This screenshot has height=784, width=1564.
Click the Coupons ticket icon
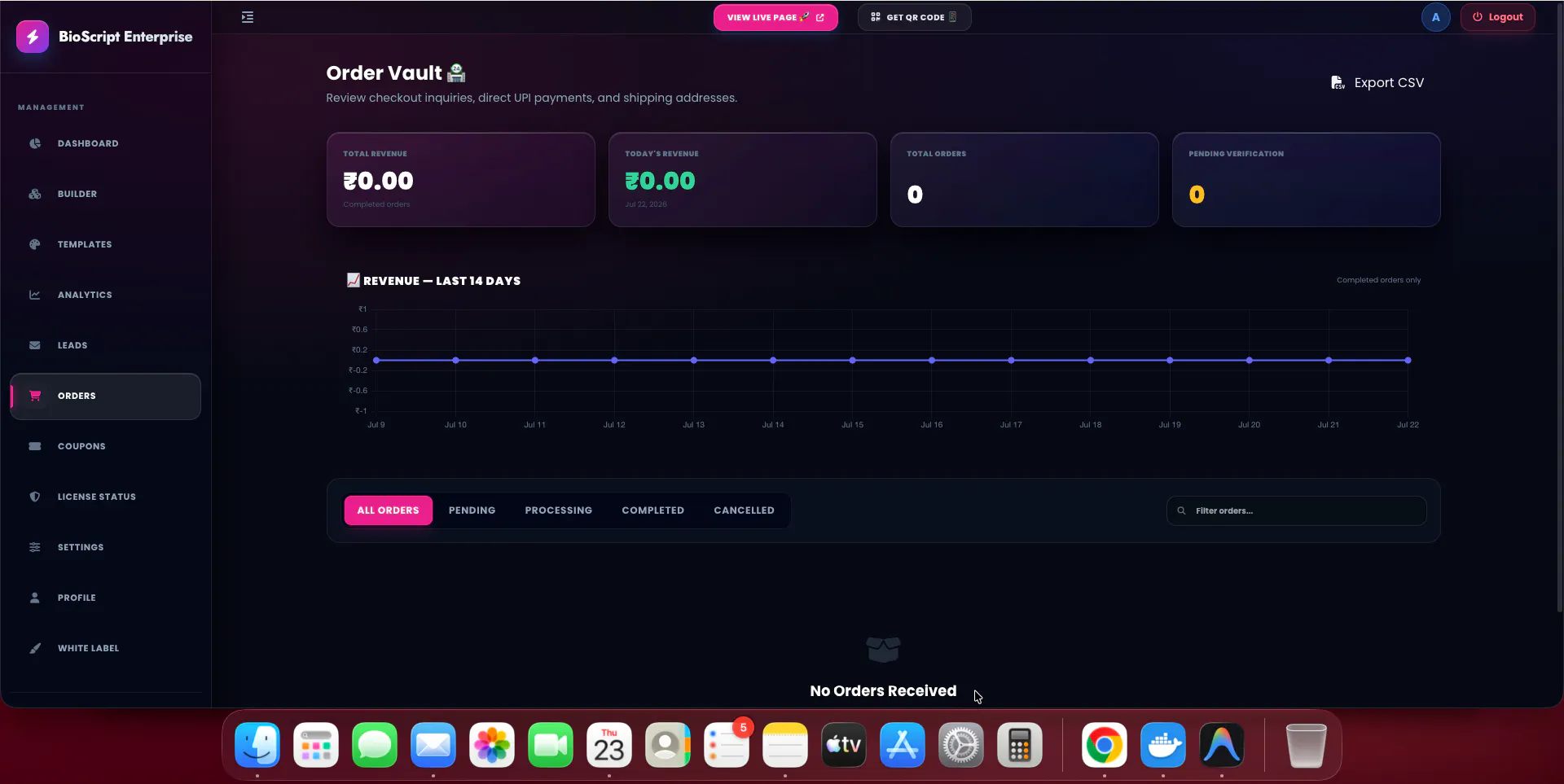click(35, 446)
